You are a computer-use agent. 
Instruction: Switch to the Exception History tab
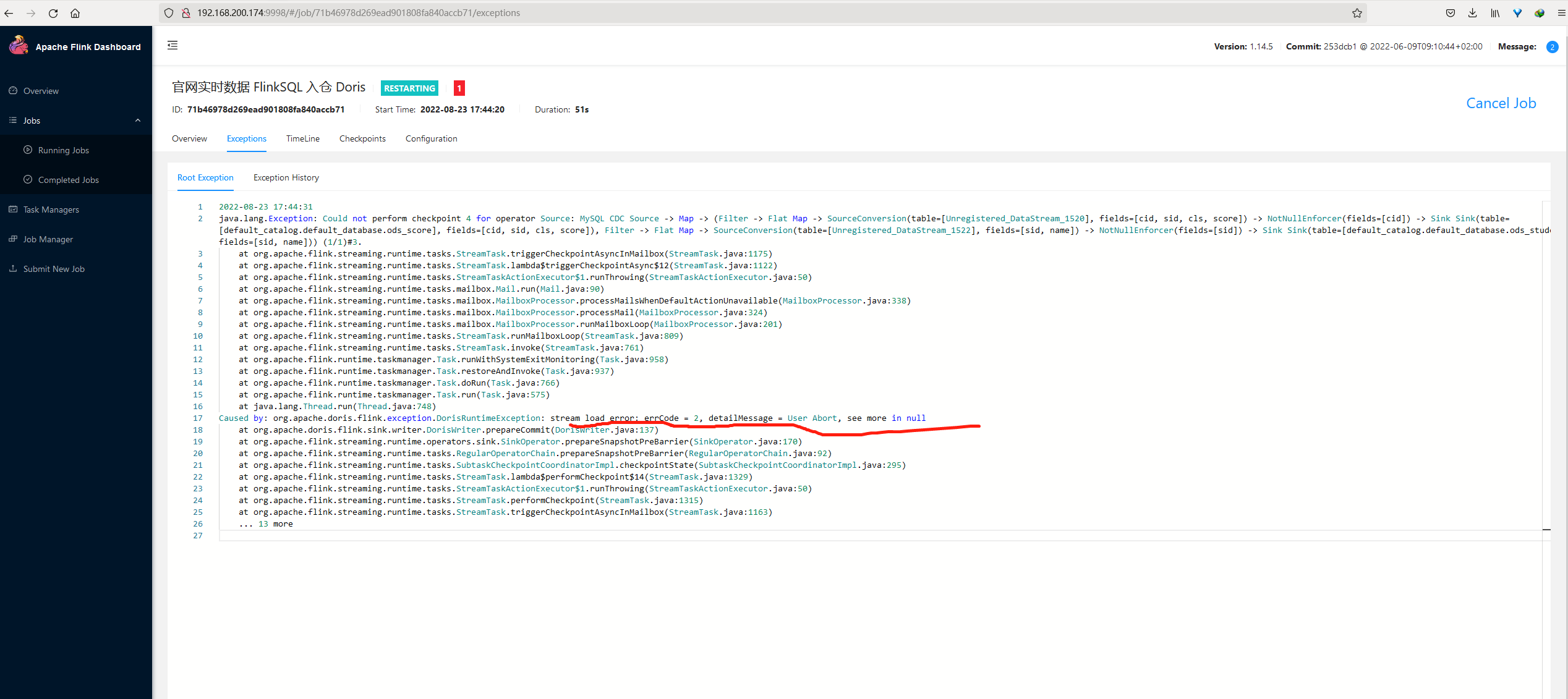point(286,177)
